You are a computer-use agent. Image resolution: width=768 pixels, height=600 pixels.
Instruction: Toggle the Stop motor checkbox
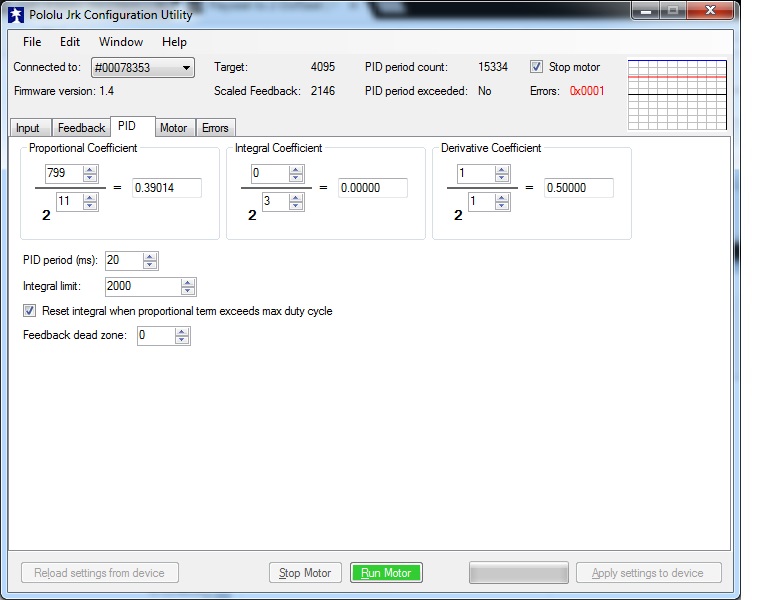tap(537, 67)
